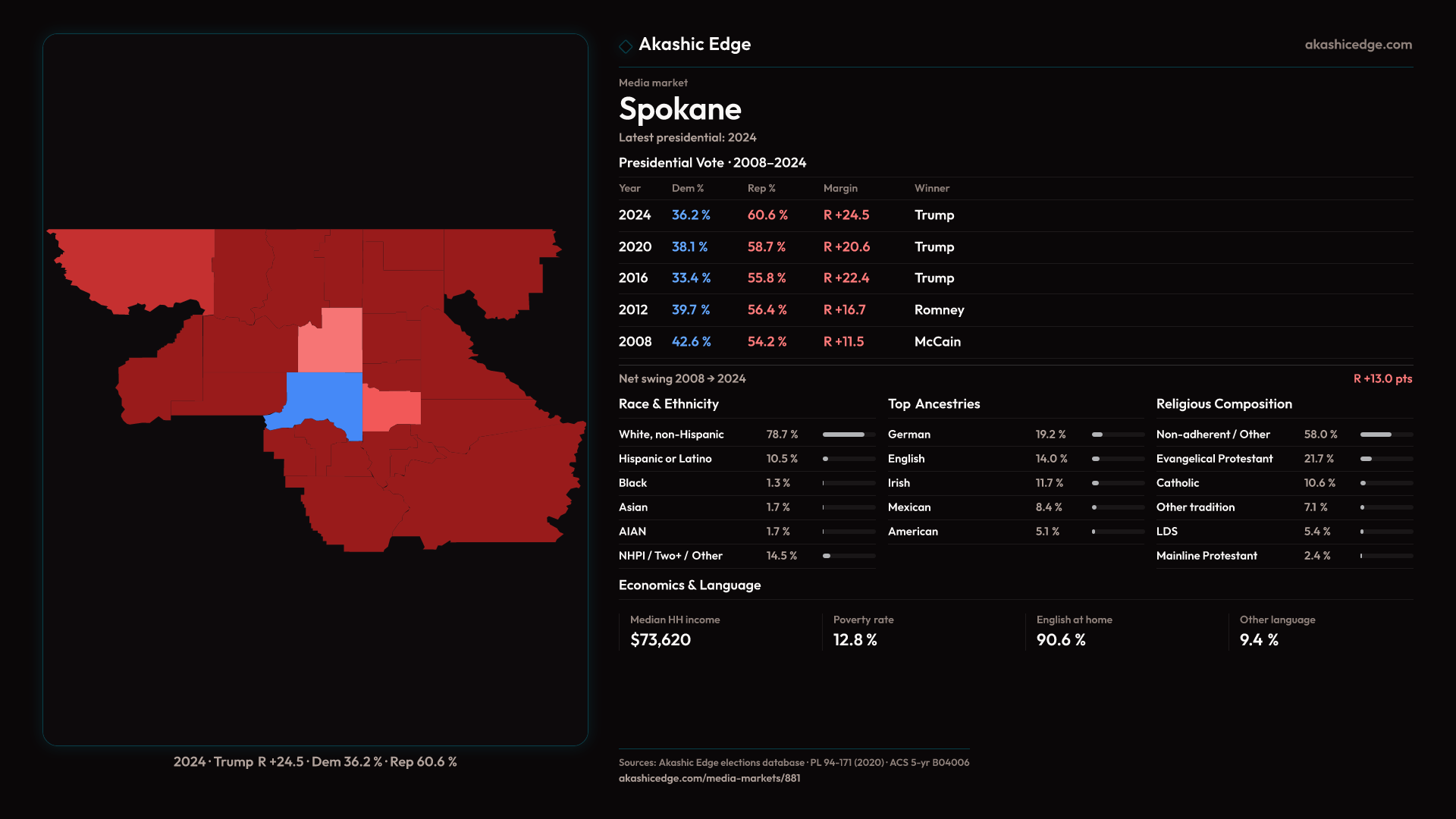Screen dimensions: 1456x819
Task: Select the blue Democratic county on map
Action: pyautogui.click(x=326, y=396)
